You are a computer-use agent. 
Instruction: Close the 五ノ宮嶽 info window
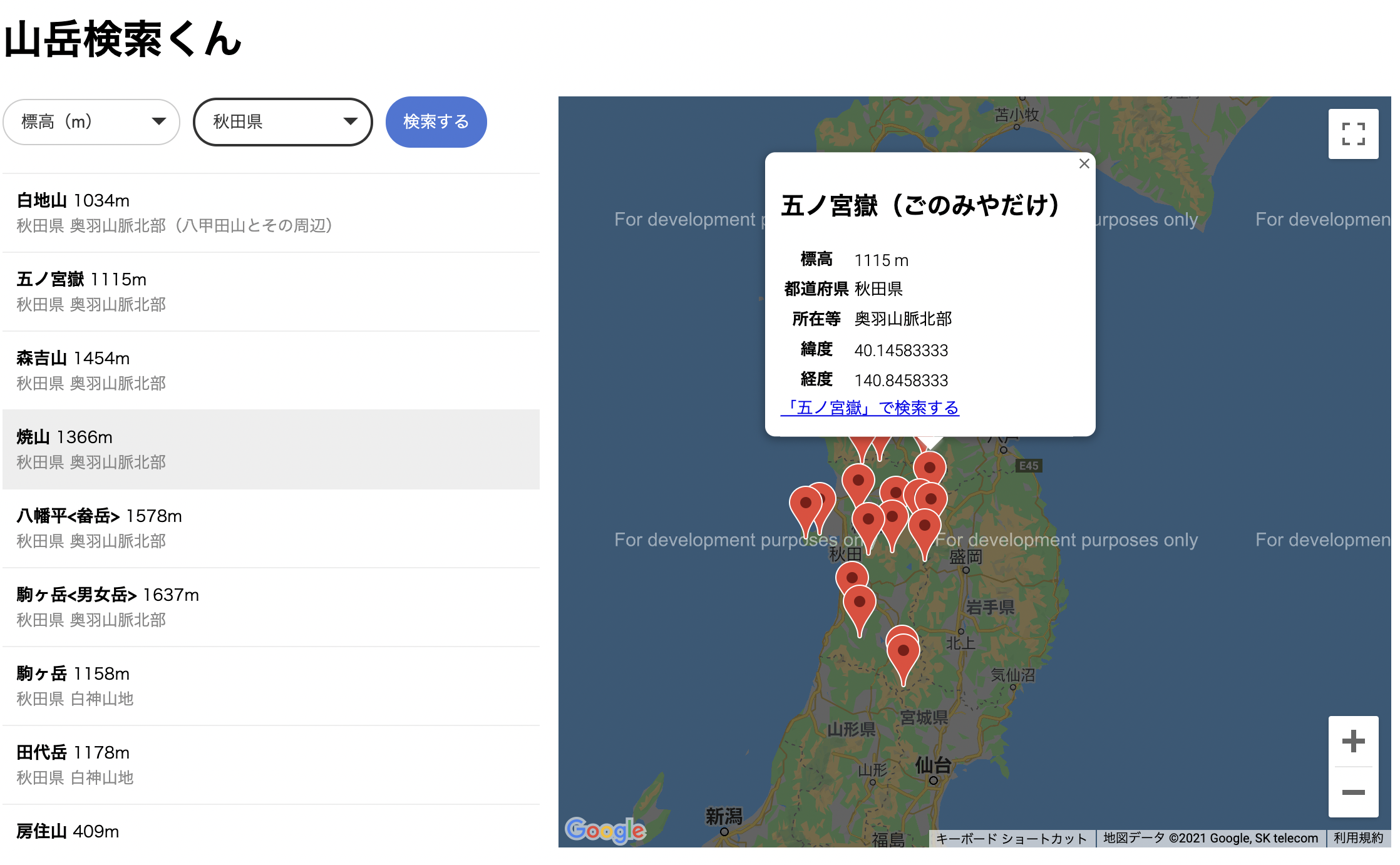[x=1084, y=163]
